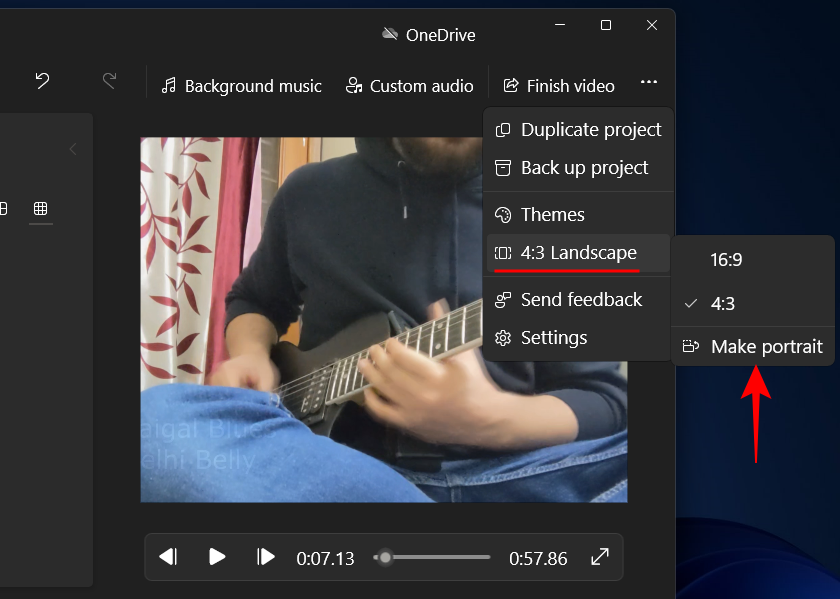The width and height of the screenshot is (840, 599).
Task: Select the grid view icon in sidebar
Action: click(x=41, y=210)
